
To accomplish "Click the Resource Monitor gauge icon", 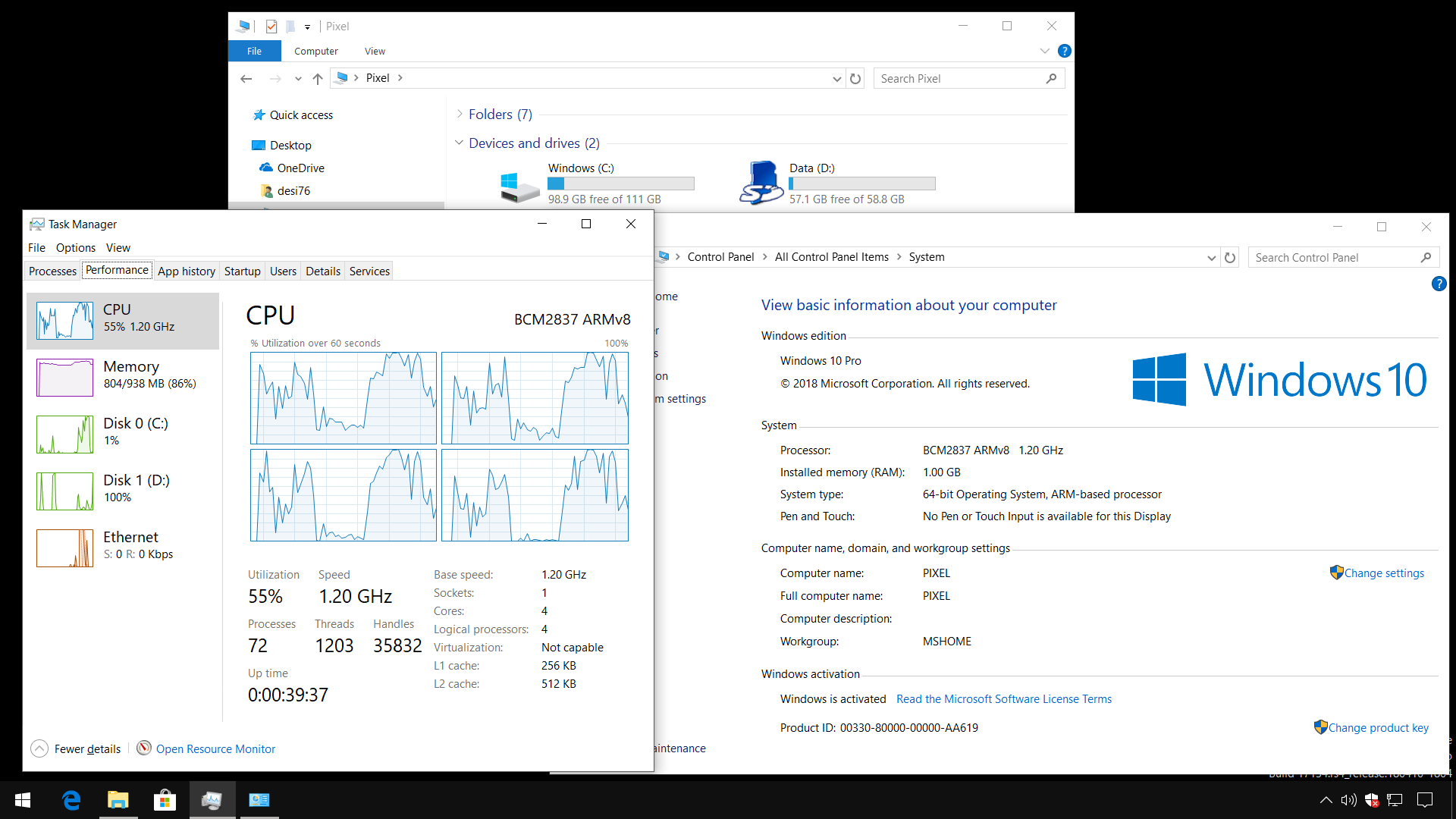I will click(x=144, y=748).
